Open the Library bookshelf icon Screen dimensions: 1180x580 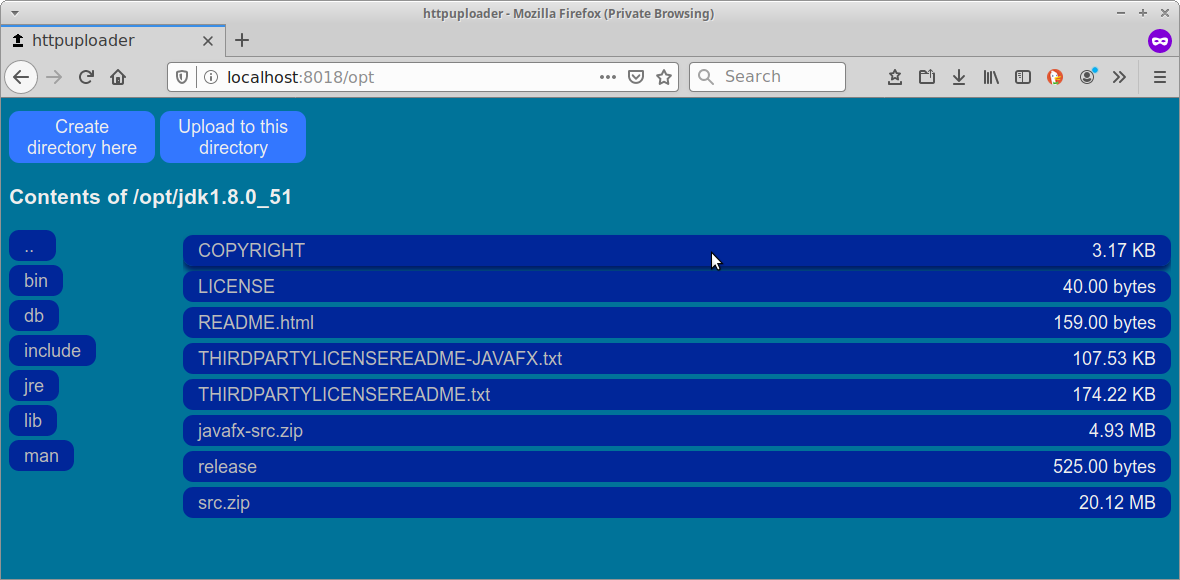point(991,77)
